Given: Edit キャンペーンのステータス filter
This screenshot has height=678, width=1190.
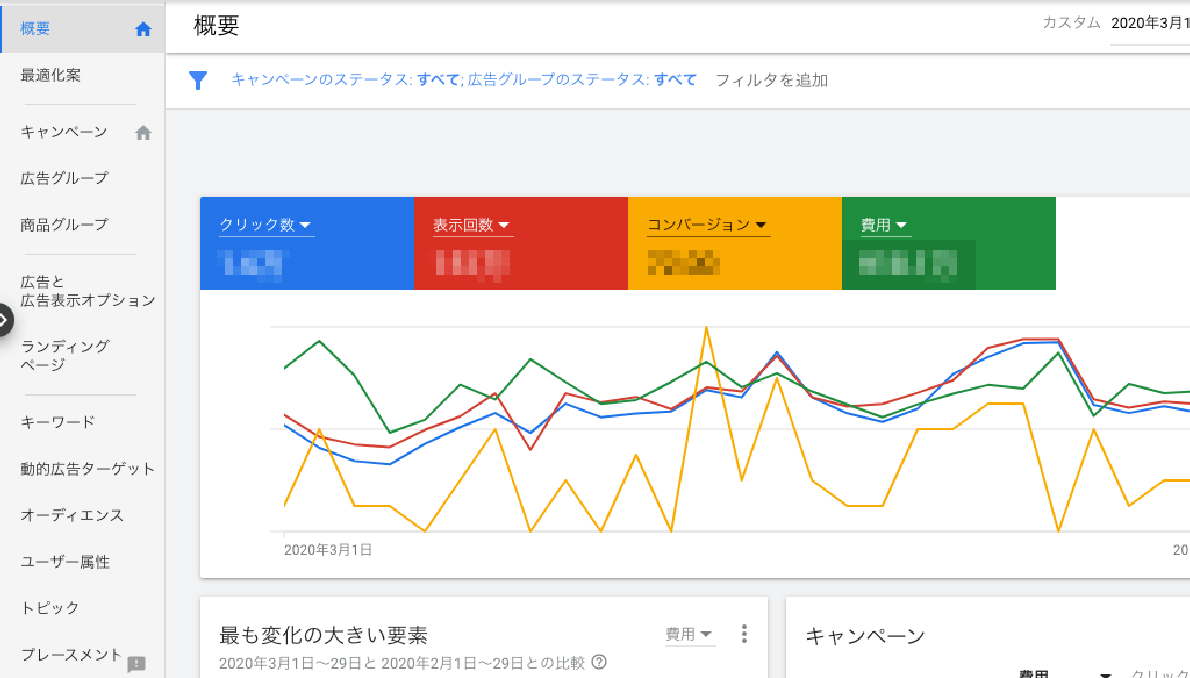Looking at the screenshot, I should (345, 80).
